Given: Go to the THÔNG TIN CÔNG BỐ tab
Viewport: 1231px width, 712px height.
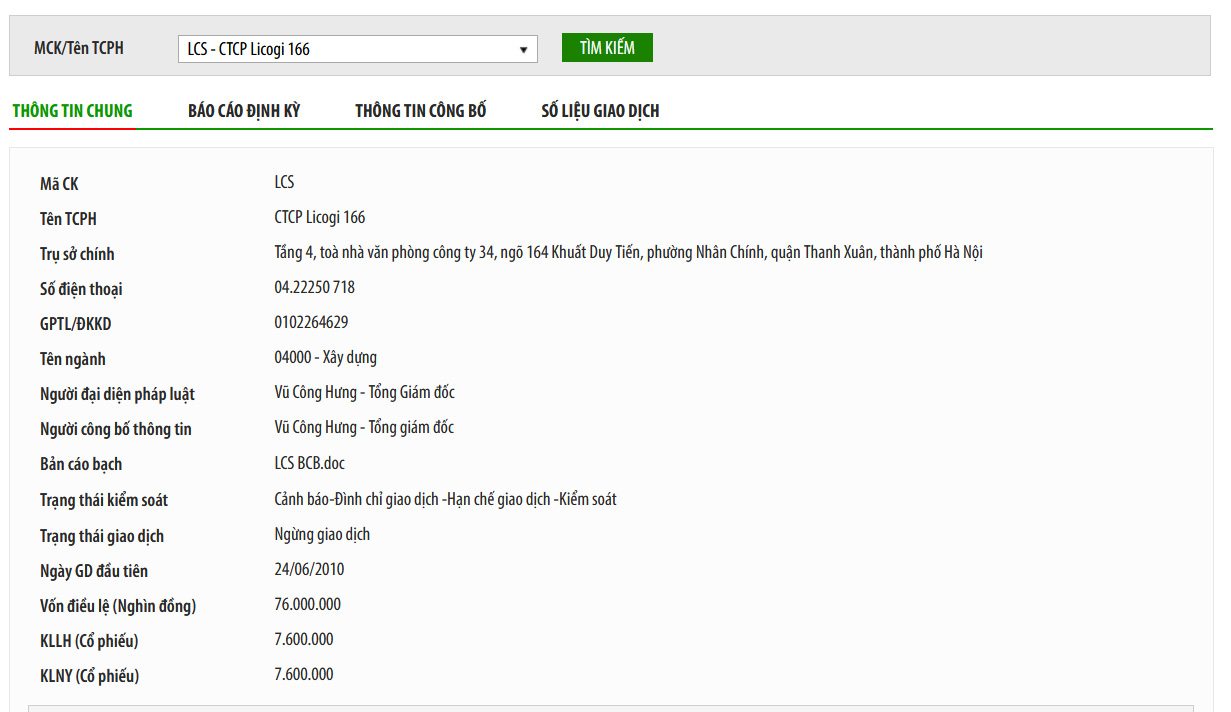Looking at the screenshot, I should point(421,111).
